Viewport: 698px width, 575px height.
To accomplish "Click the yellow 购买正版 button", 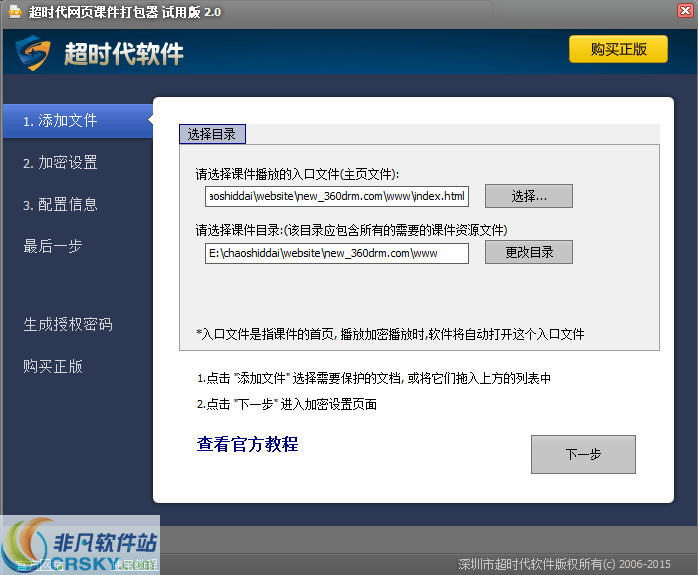I will [618, 49].
